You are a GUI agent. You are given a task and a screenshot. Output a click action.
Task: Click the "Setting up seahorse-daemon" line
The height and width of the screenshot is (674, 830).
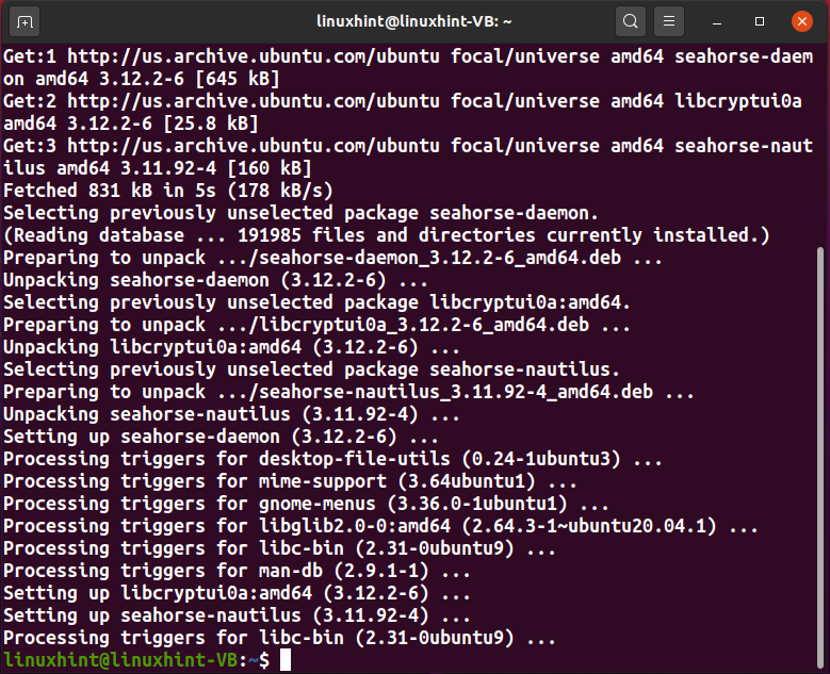point(221,437)
